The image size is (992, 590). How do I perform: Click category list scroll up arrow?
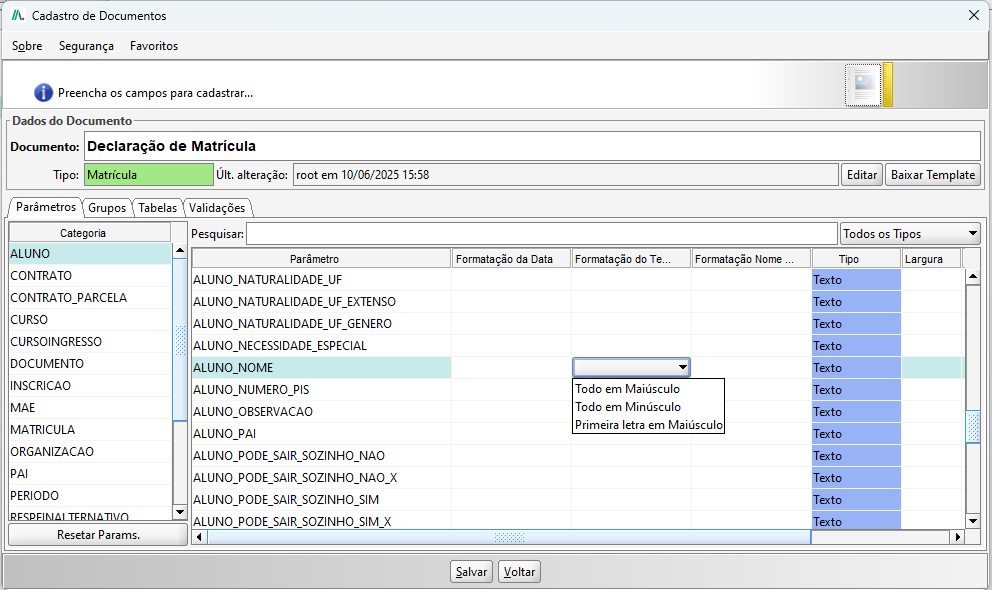180,250
